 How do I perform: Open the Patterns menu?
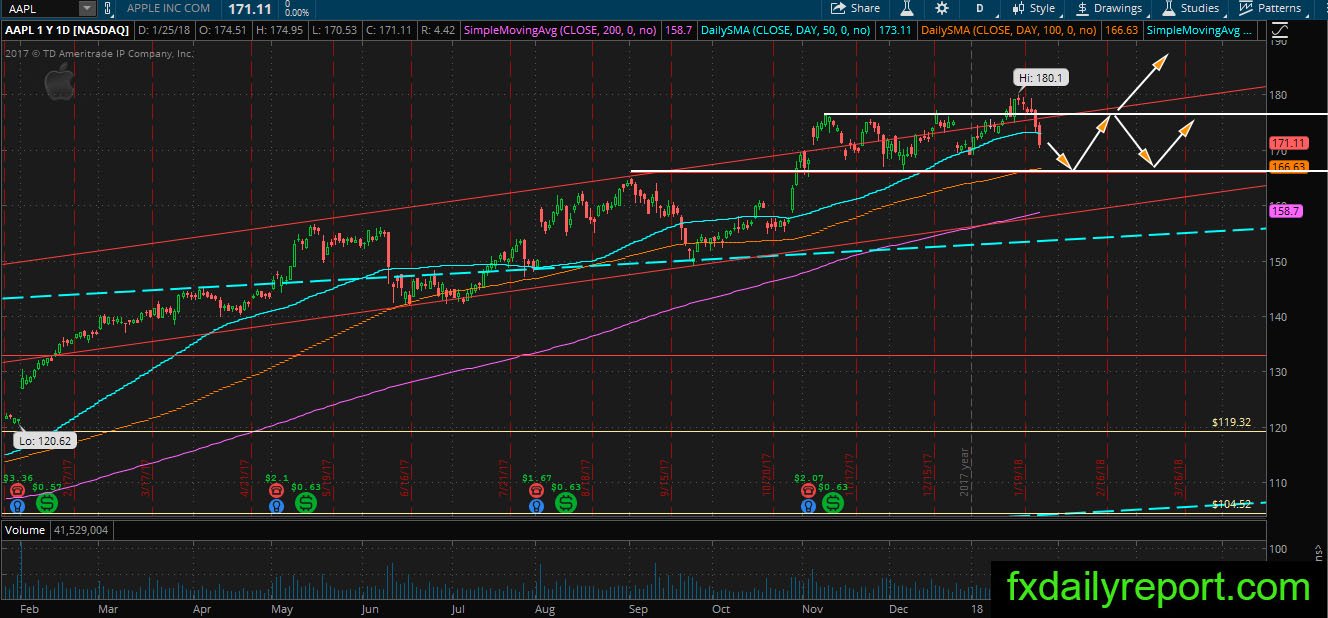[x=1270, y=8]
